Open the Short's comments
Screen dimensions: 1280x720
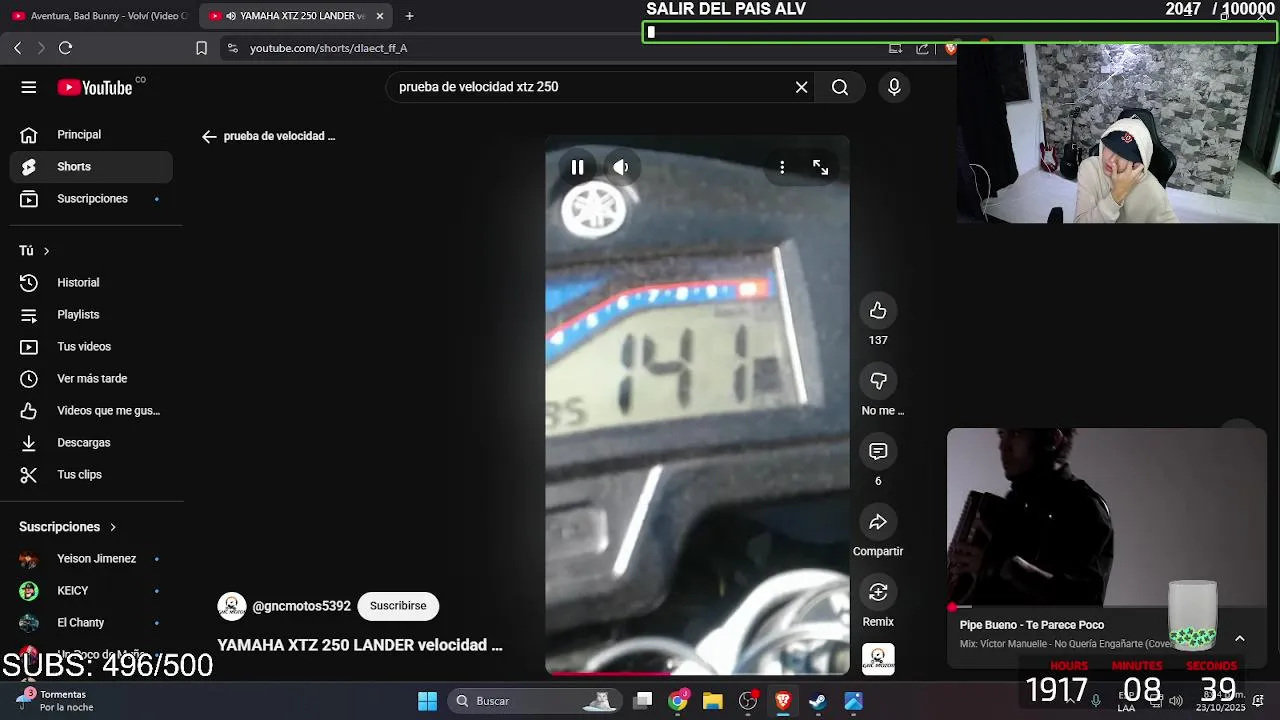[878, 452]
